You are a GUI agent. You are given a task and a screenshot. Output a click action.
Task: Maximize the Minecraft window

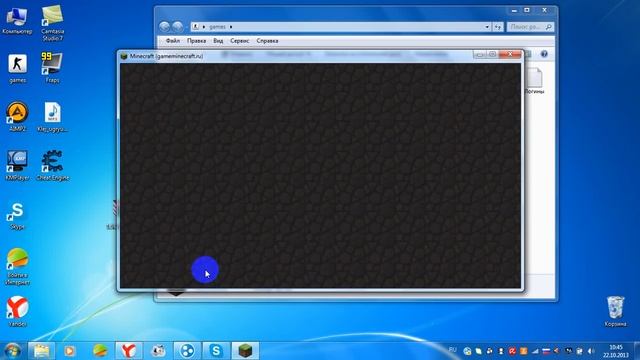[492, 54]
